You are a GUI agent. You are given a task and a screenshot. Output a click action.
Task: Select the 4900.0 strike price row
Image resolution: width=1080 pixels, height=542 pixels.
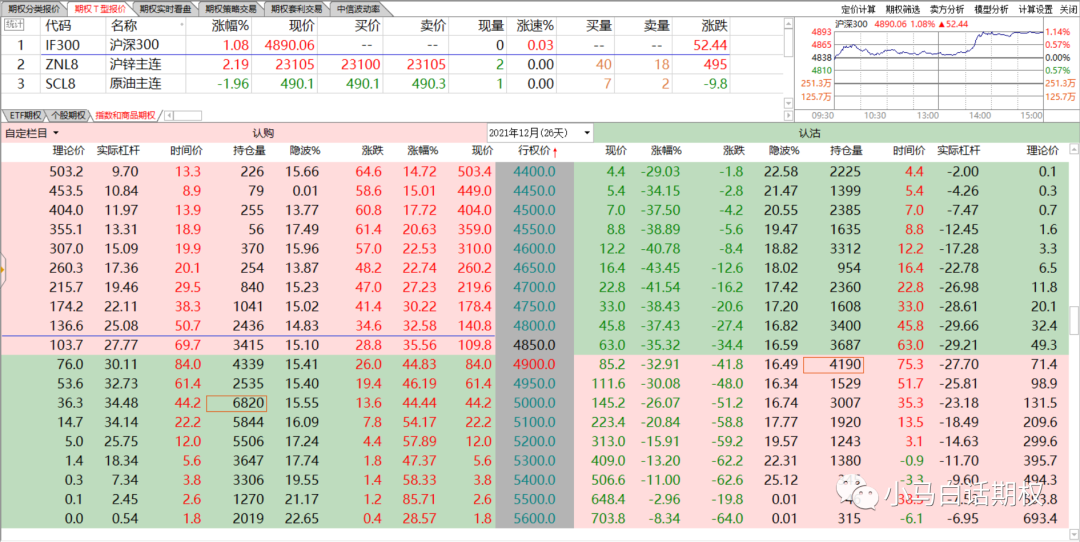click(532, 364)
